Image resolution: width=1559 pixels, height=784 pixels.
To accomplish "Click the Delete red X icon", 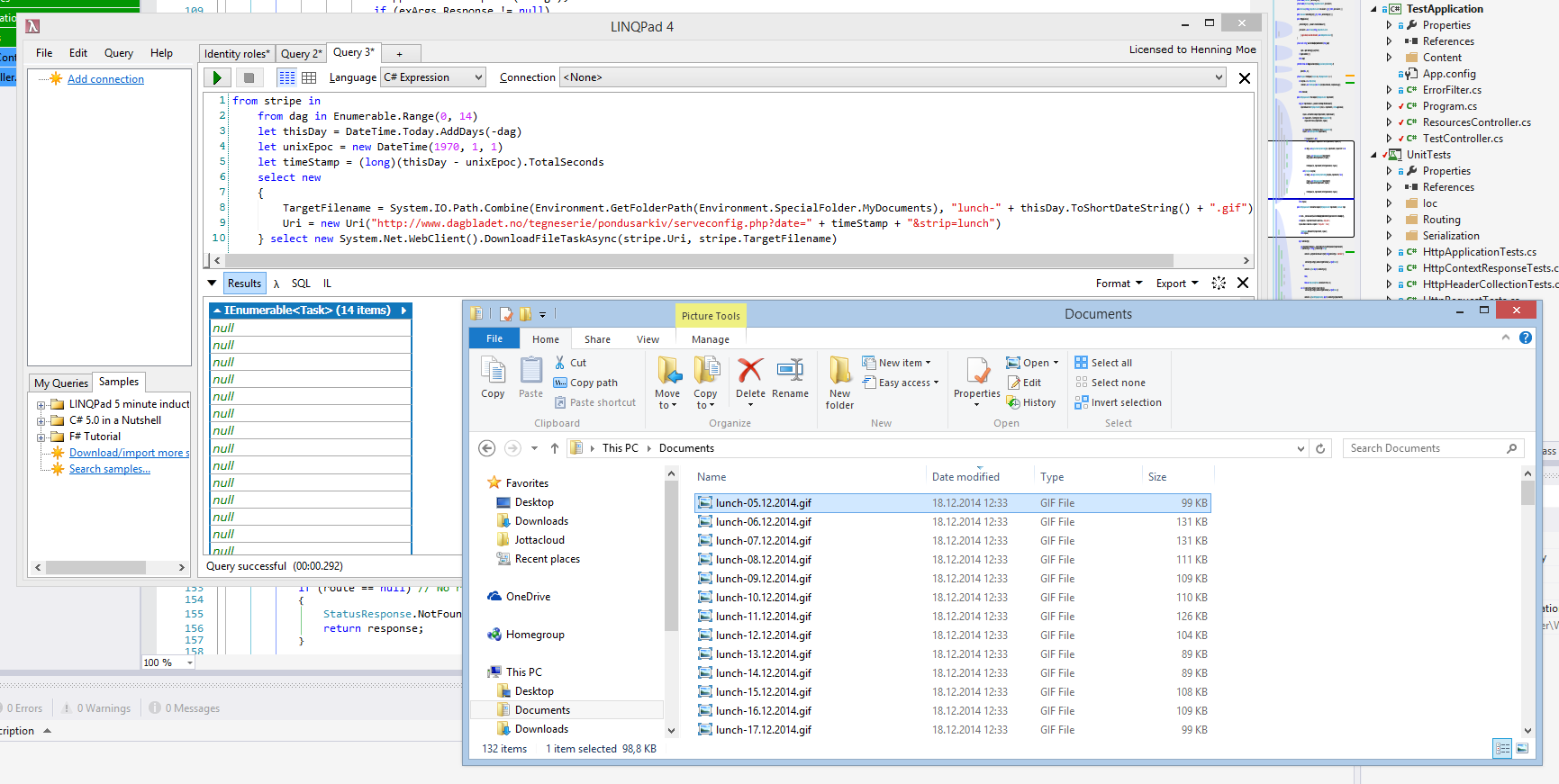I will click(750, 377).
